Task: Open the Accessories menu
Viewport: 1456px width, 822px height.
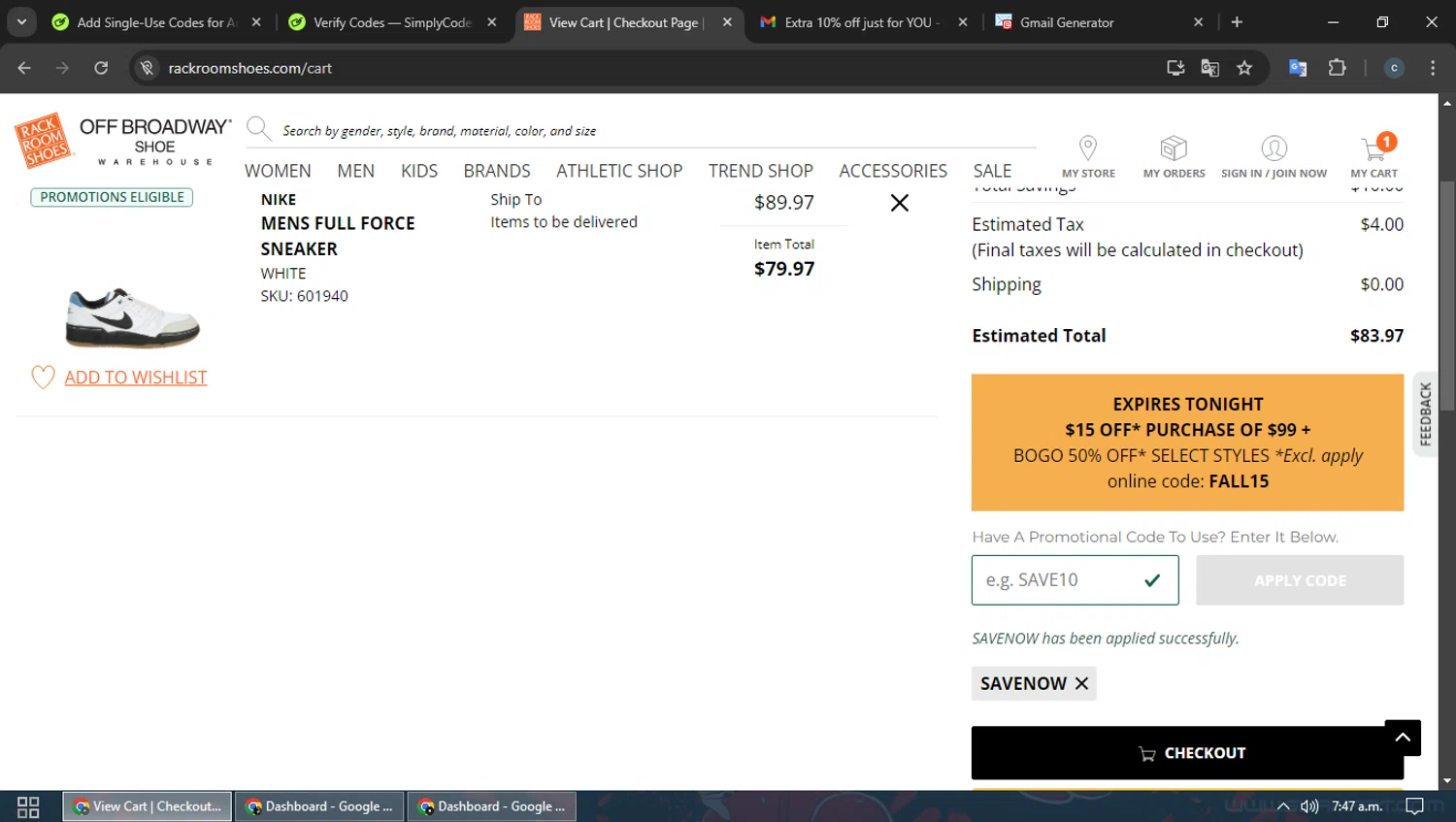Action: point(893,171)
